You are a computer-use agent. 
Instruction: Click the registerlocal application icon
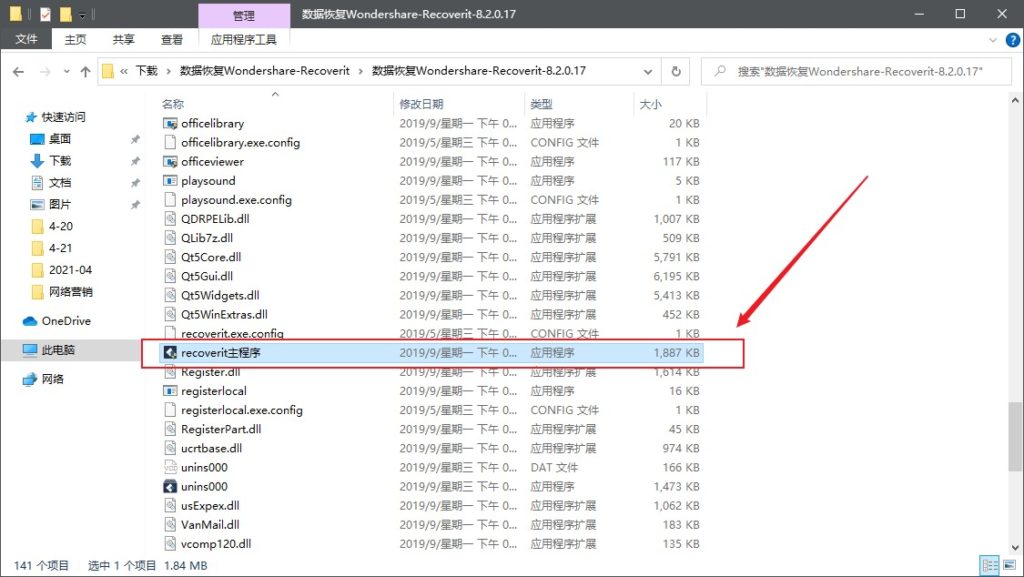170,391
